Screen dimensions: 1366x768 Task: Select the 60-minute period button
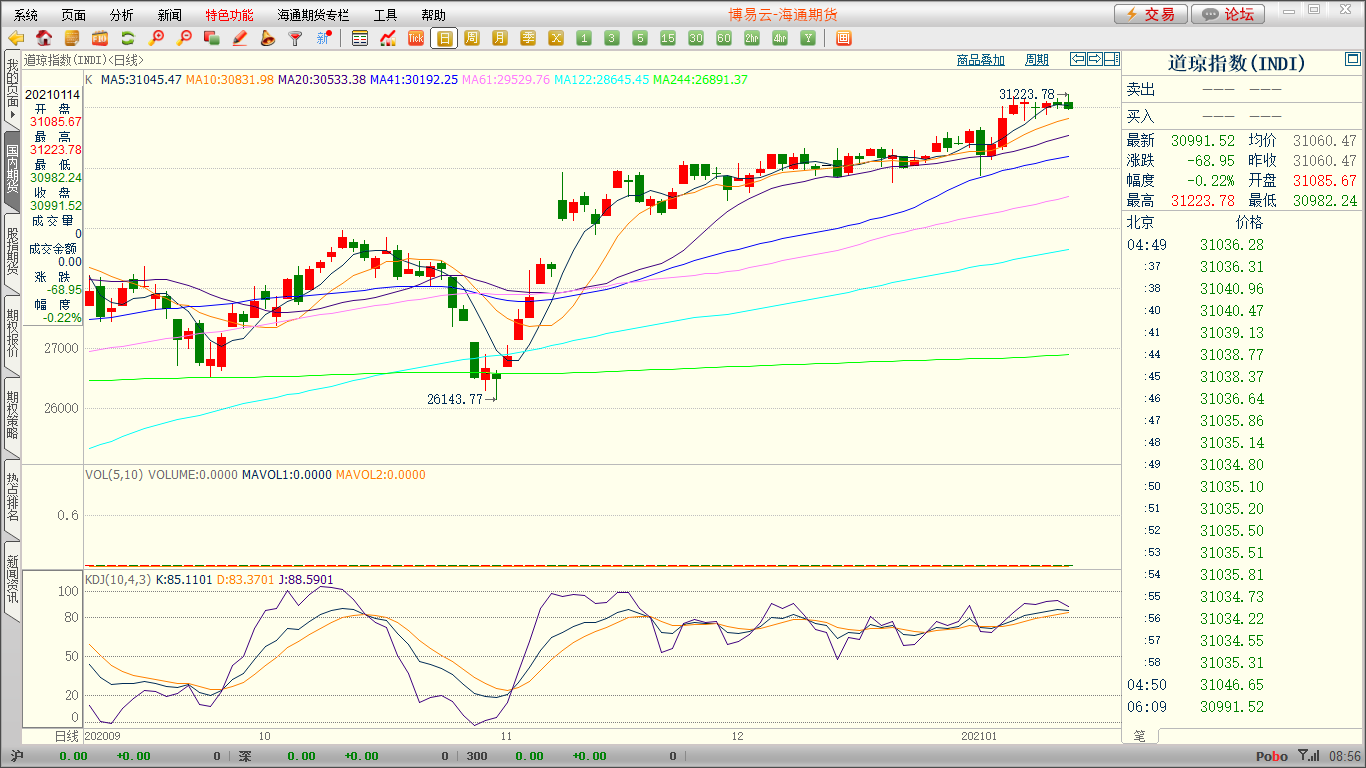(x=724, y=38)
